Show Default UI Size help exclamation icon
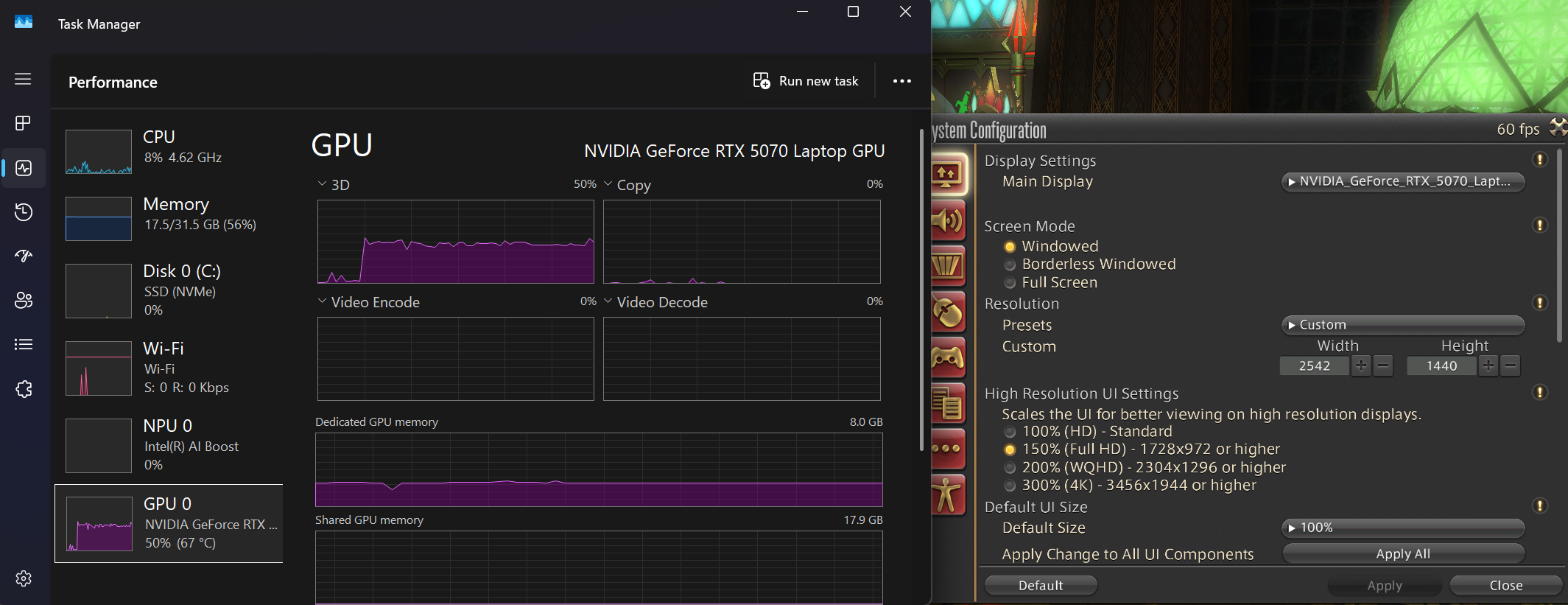The height and width of the screenshot is (605, 1568). (1539, 506)
